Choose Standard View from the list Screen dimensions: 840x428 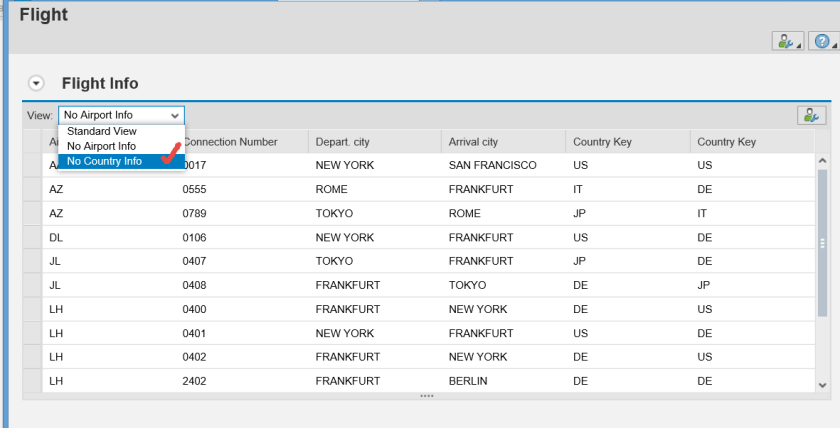click(x=102, y=131)
